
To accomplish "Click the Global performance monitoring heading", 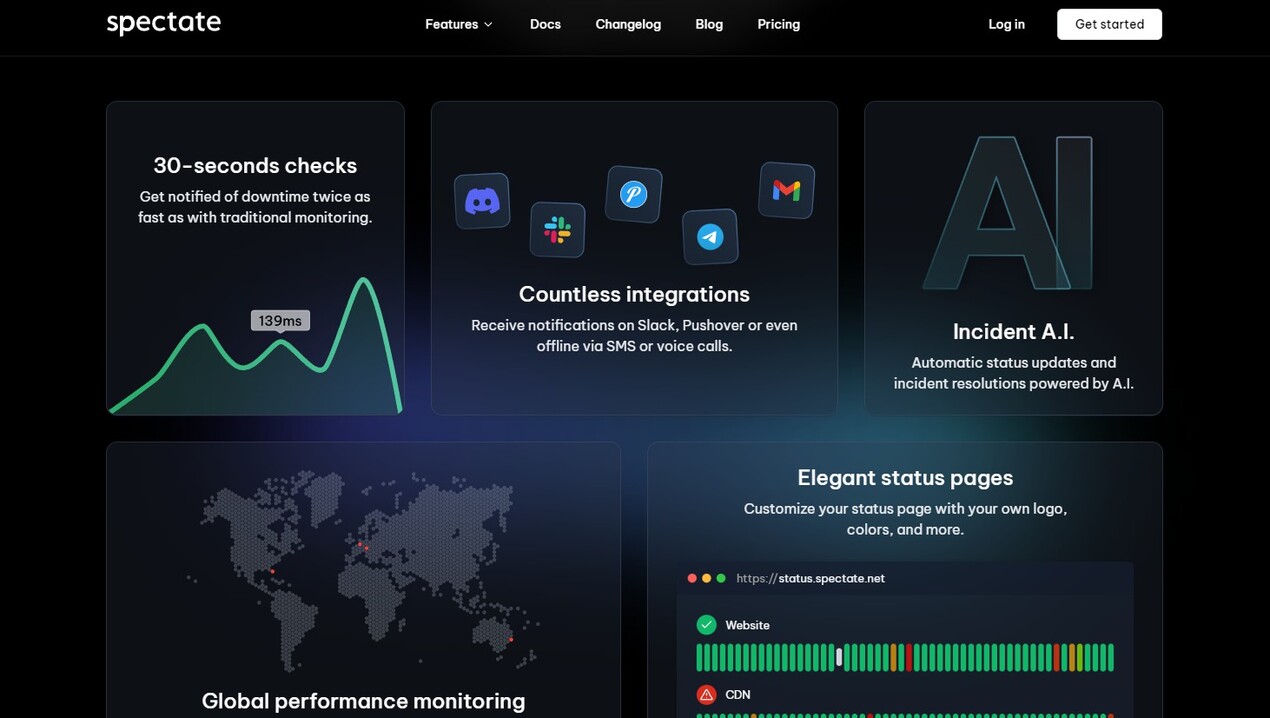I will (363, 700).
